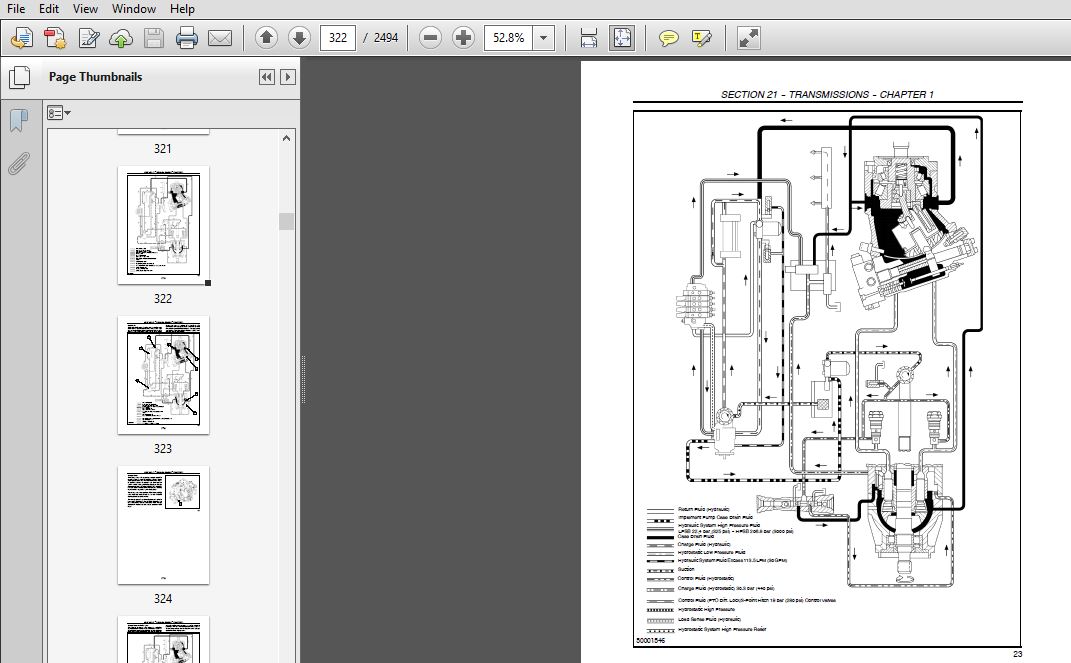Image resolution: width=1071 pixels, height=663 pixels.
Task: Zoom out with the minus button
Action: [x=430, y=38]
